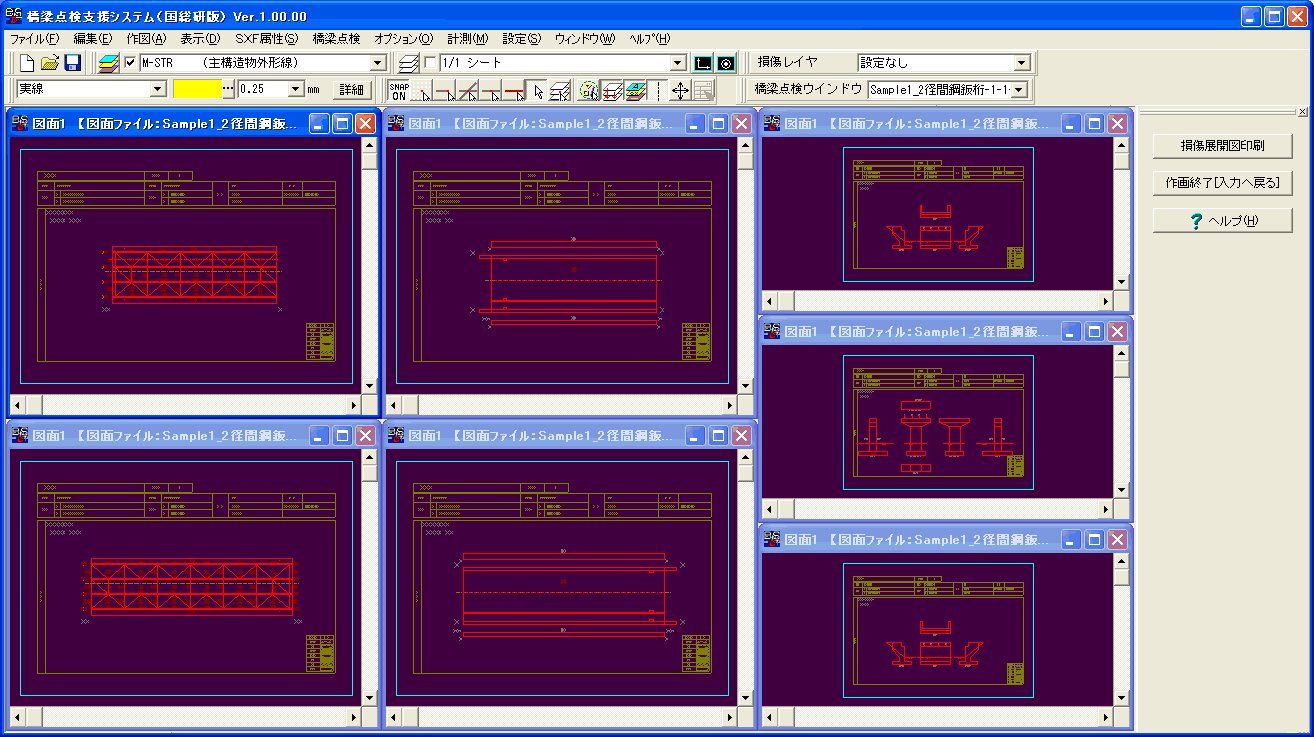Click the 詳細 details button
This screenshot has width=1314, height=737.
tap(352, 89)
